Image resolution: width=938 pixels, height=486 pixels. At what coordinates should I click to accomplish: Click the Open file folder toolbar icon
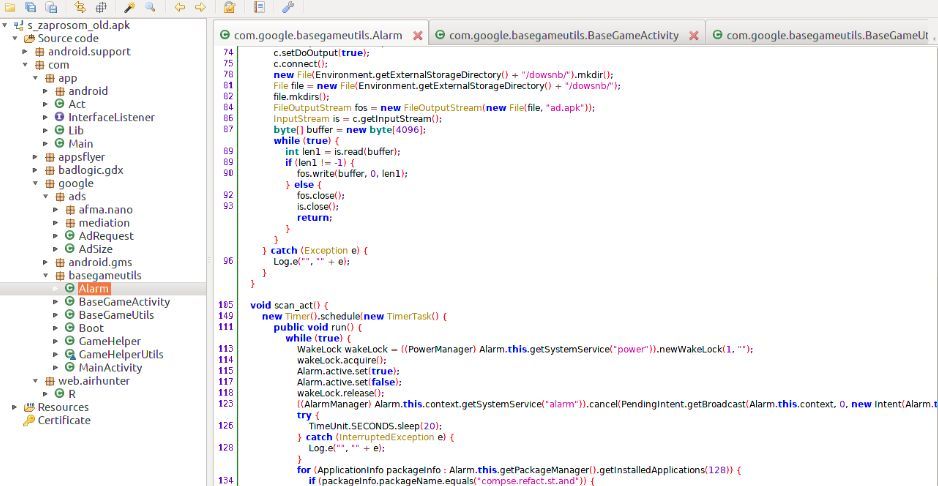(x=11, y=7)
